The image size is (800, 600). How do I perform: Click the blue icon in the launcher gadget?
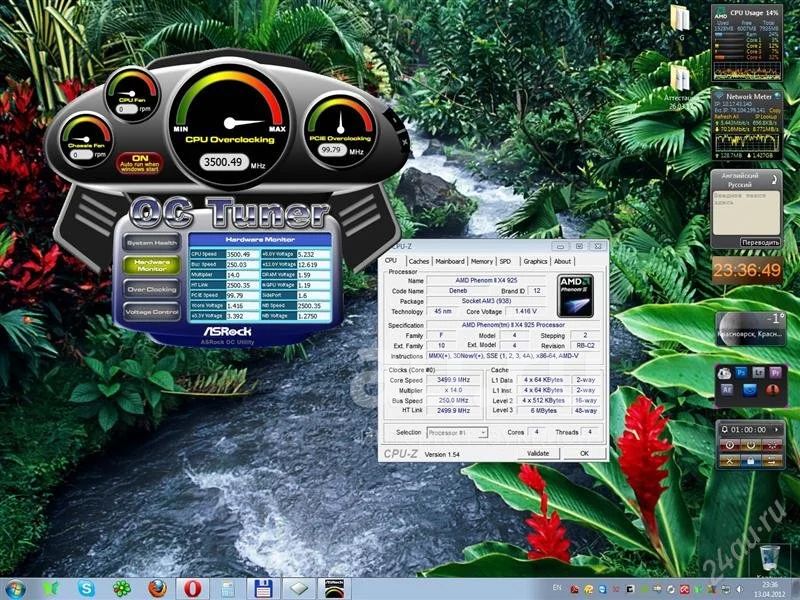tap(749, 390)
